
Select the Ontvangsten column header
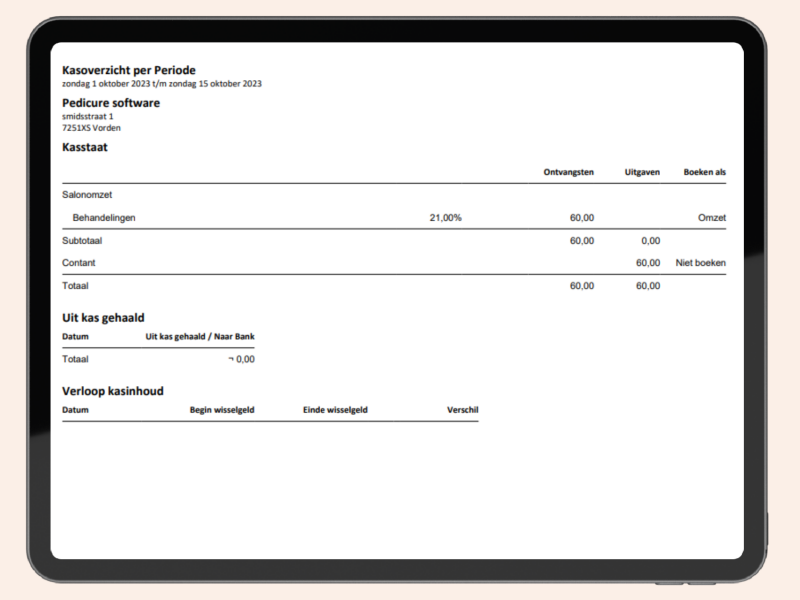click(x=568, y=172)
